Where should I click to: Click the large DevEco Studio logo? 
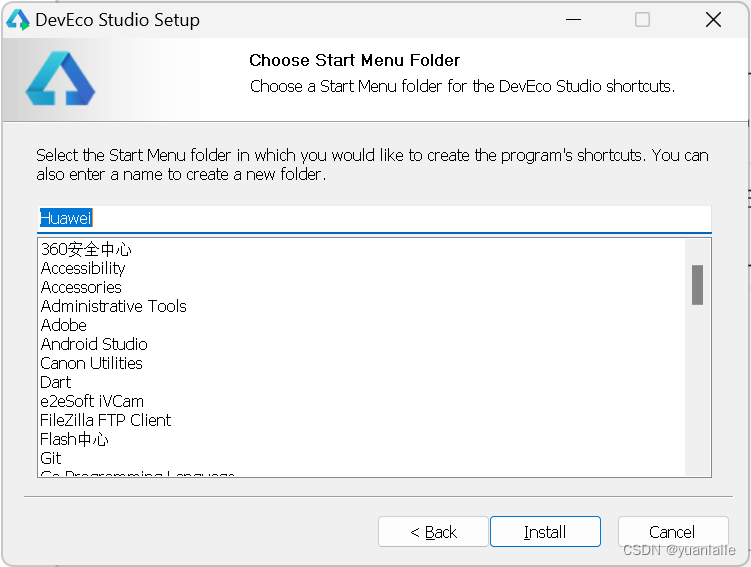coord(60,79)
